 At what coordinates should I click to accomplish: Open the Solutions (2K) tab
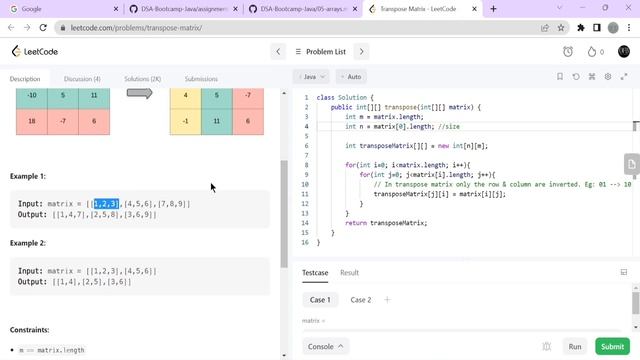pyautogui.click(x=142, y=79)
